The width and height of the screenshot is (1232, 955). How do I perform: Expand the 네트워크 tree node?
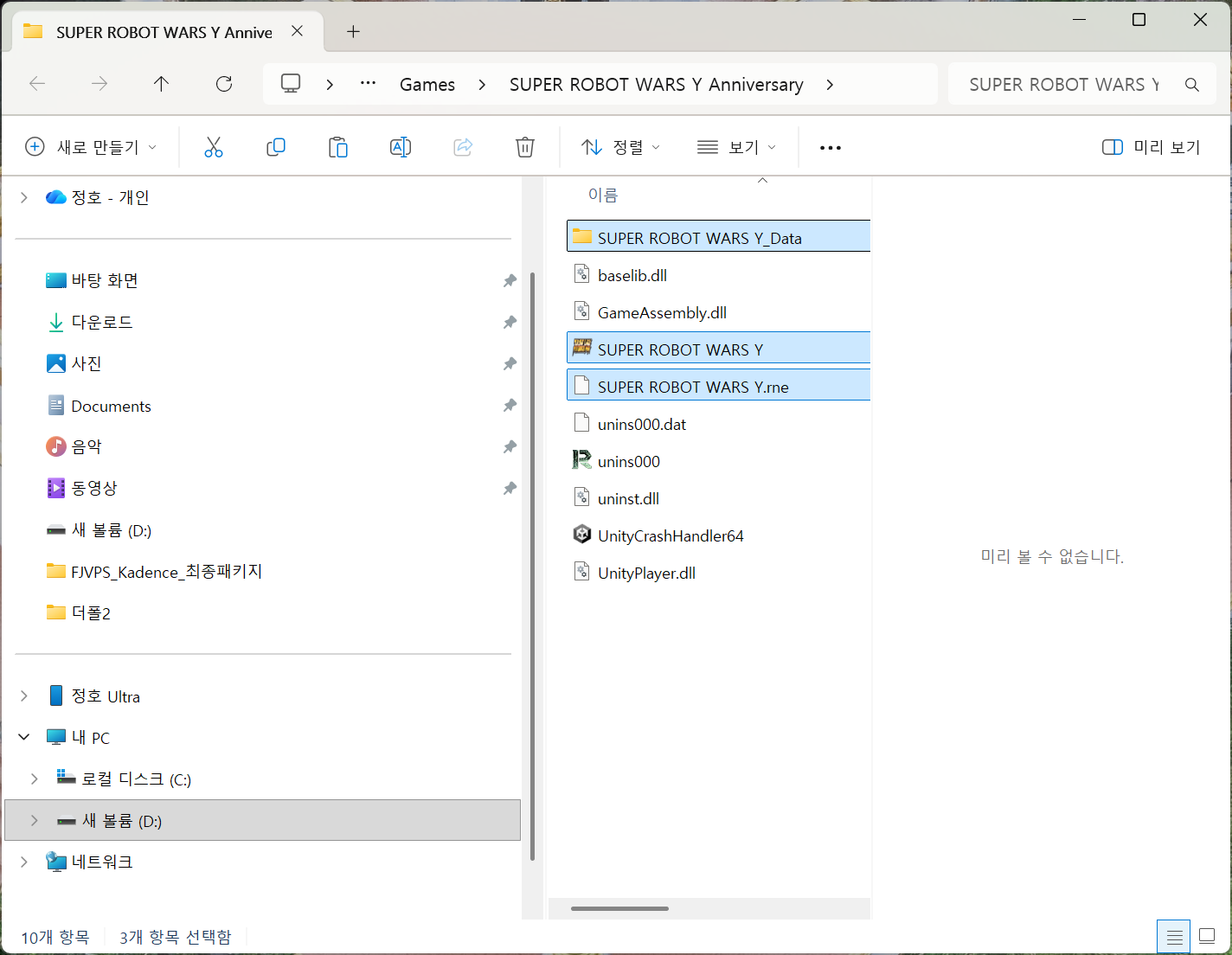[24, 862]
